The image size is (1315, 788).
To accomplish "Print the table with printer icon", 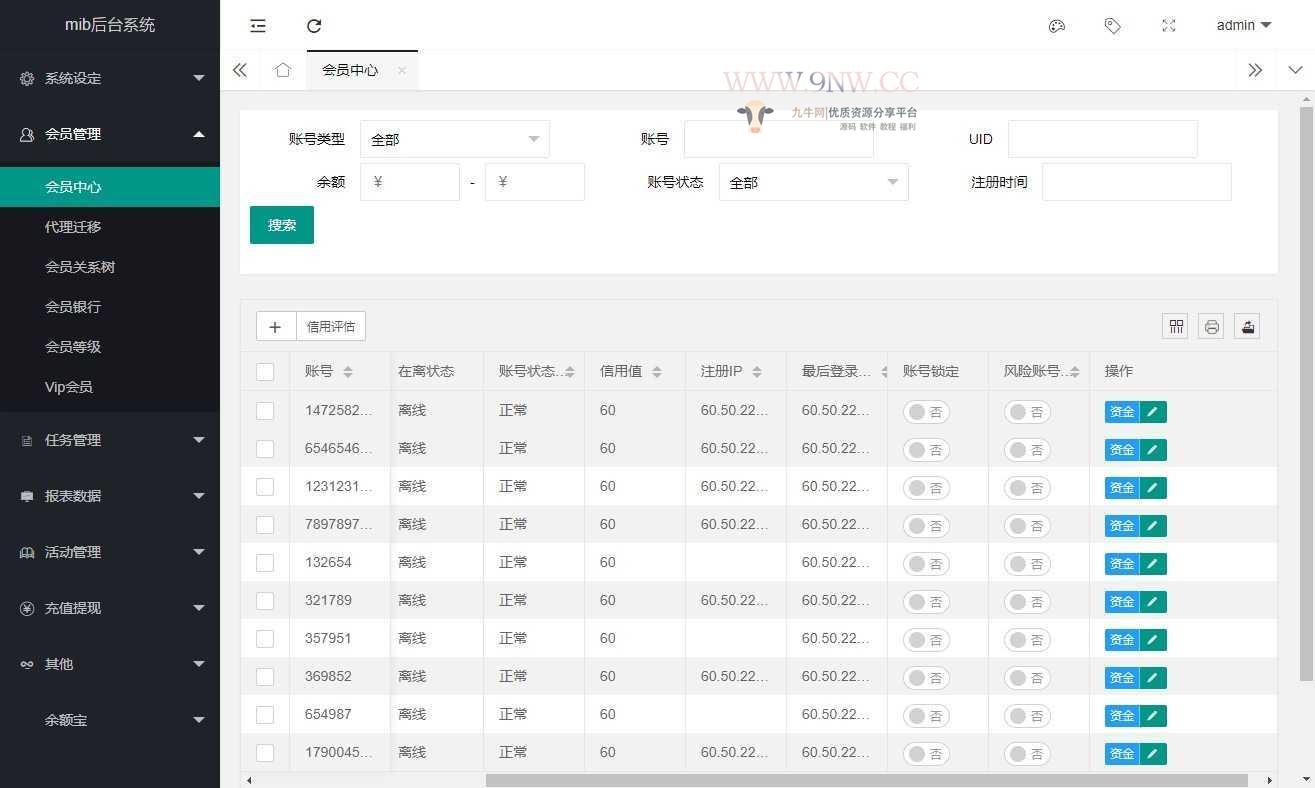I will (1212, 326).
